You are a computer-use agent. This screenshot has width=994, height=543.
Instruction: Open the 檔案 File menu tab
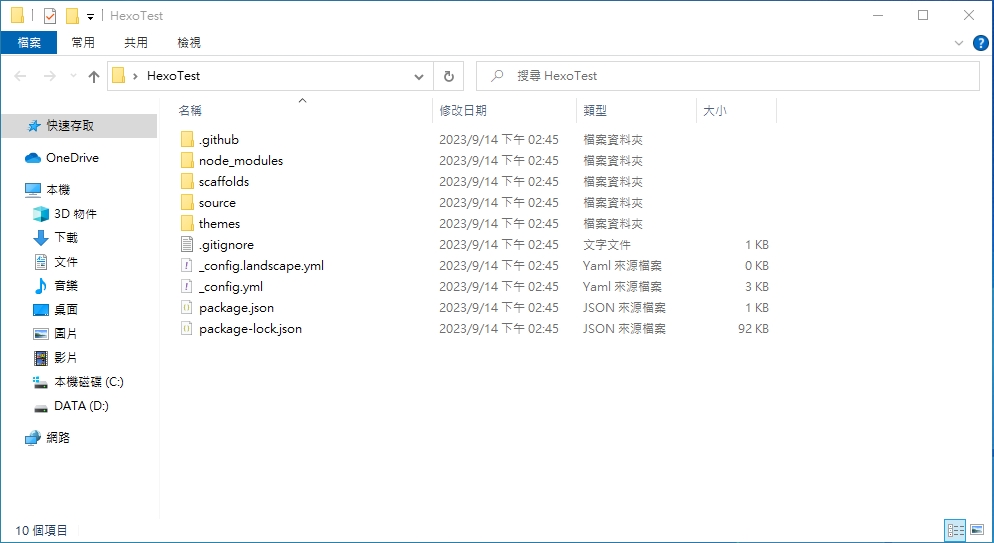click(29, 42)
